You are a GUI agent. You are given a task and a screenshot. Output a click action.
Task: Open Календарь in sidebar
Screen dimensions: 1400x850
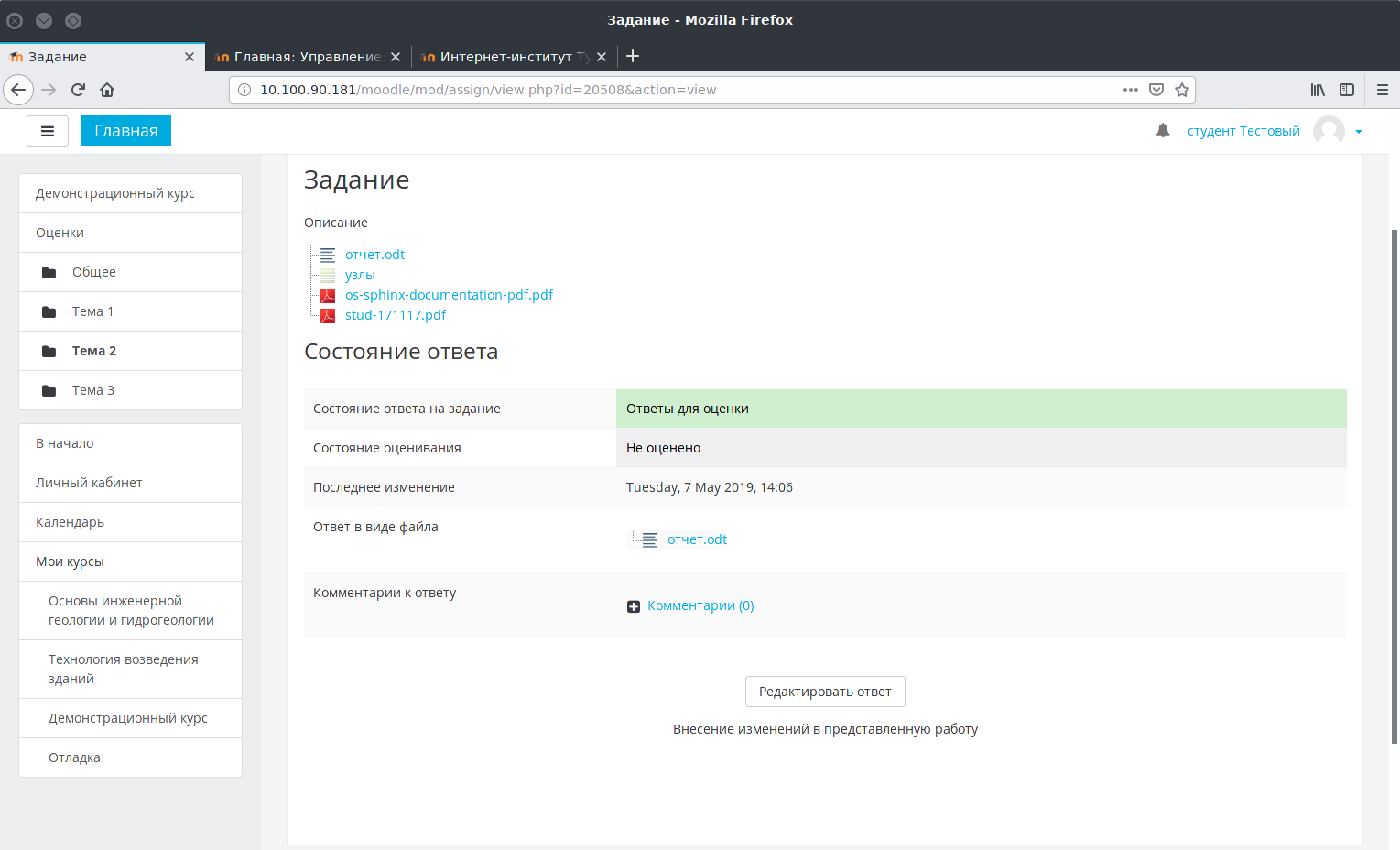130,522
